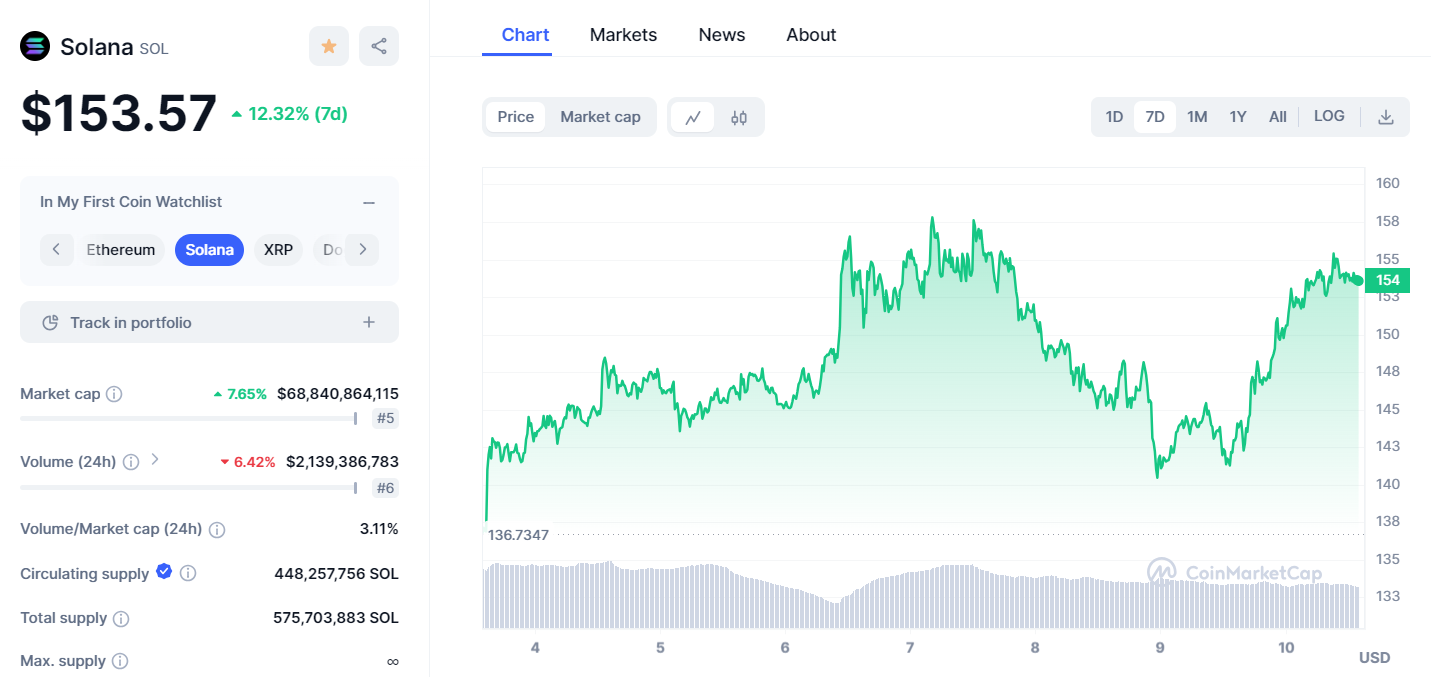Screen dimensions: 1431x677
Task: Go to next watchlist coins
Action: coord(362,249)
